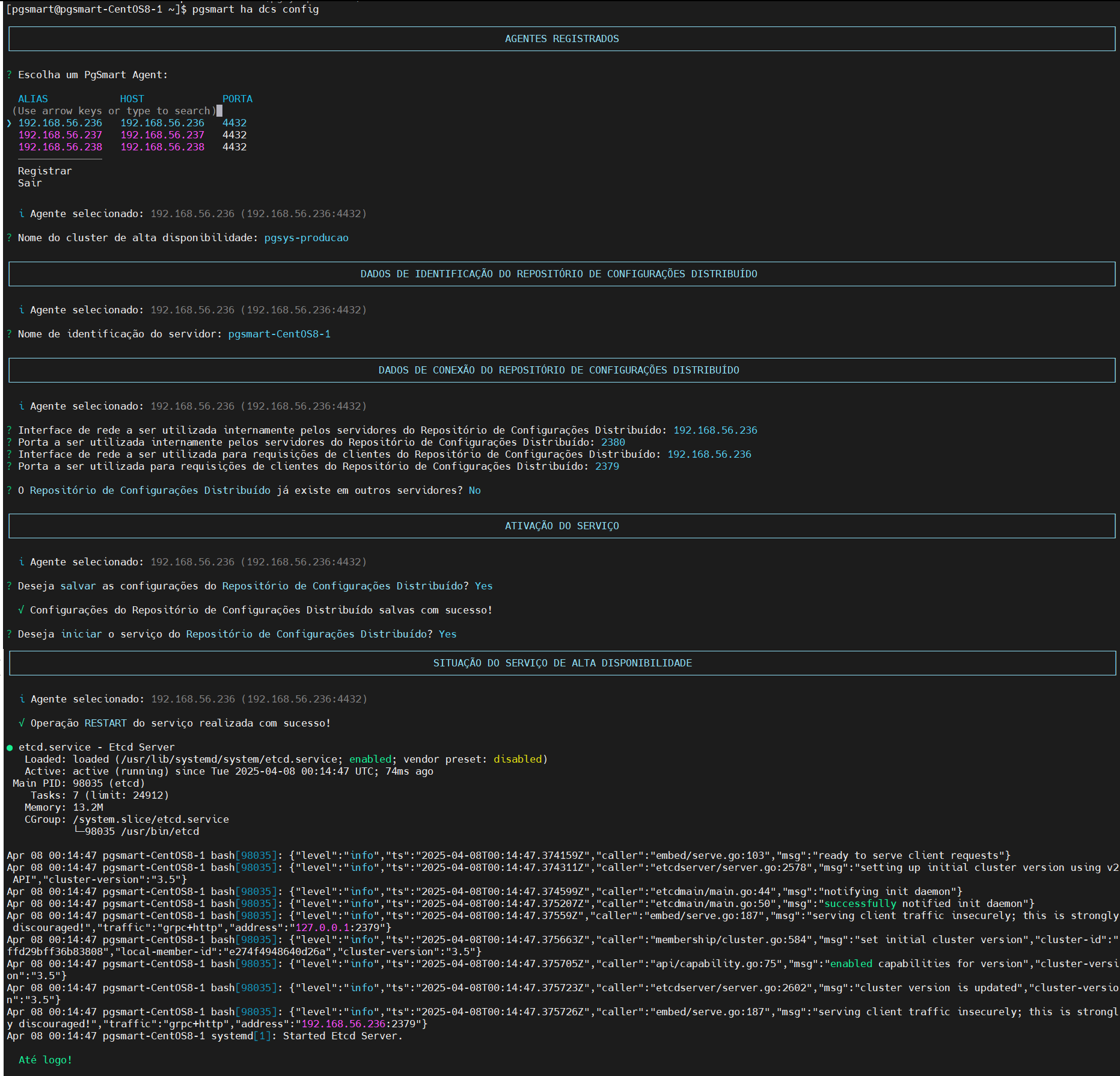Click the selection arrow beside 192.168.56.236
Screen dimensions: 1120x1076
[9, 123]
